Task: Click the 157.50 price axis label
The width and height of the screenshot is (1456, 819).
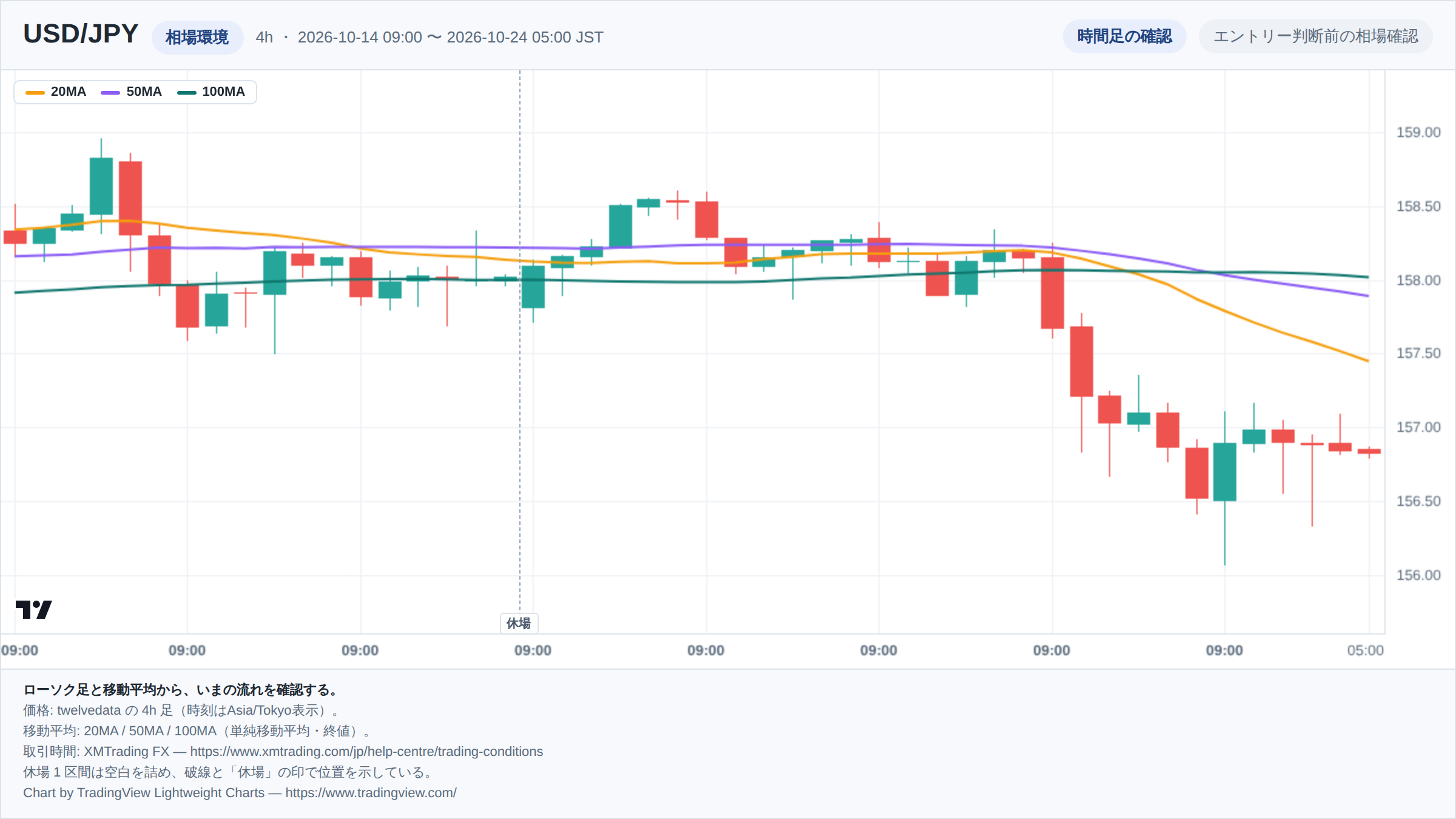Action: pyautogui.click(x=1418, y=353)
